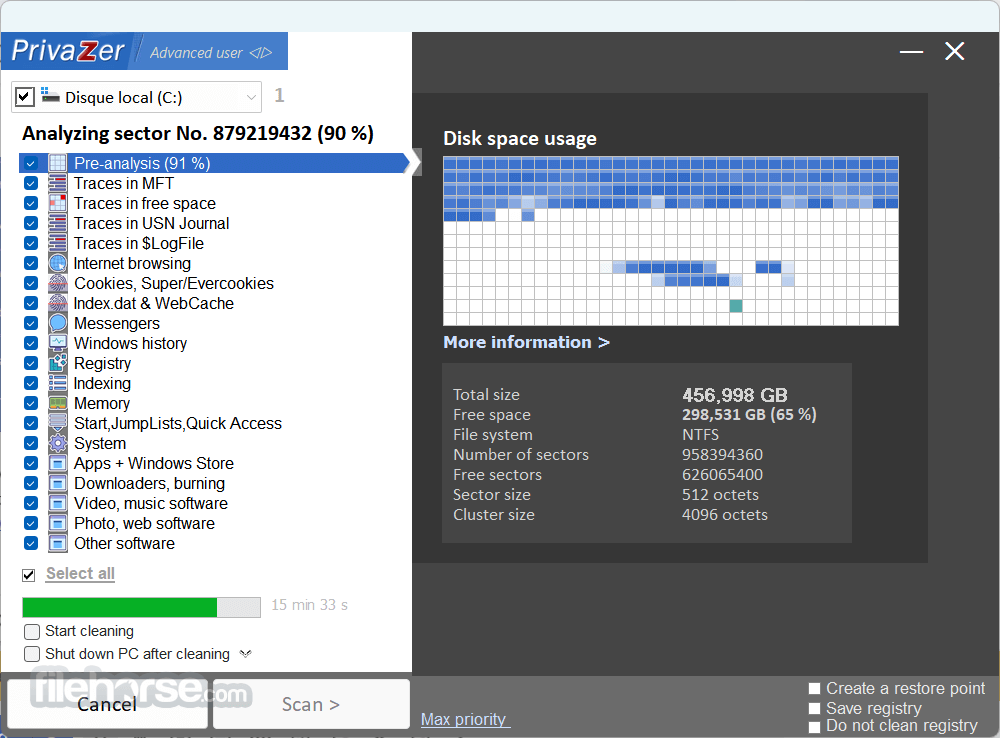Image resolution: width=1000 pixels, height=738 pixels.
Task: Click the Cookies fingerprint icon
Action: (57, 283)
